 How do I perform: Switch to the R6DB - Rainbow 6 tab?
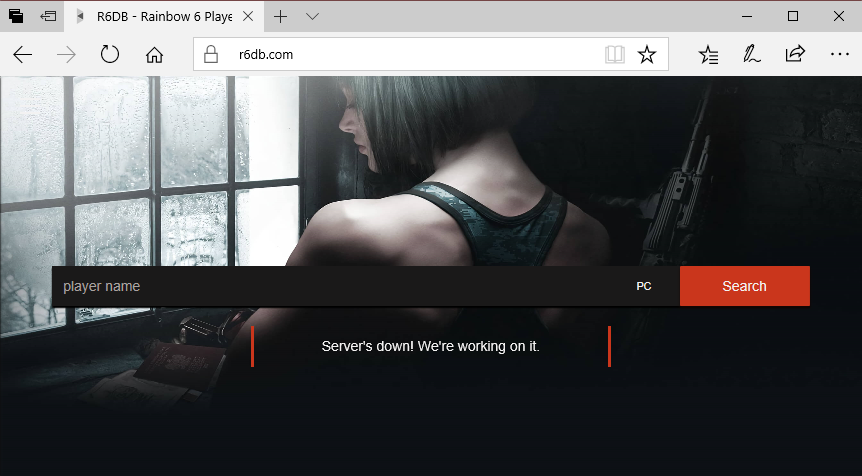pyautogui.click(x=164, y=16)
